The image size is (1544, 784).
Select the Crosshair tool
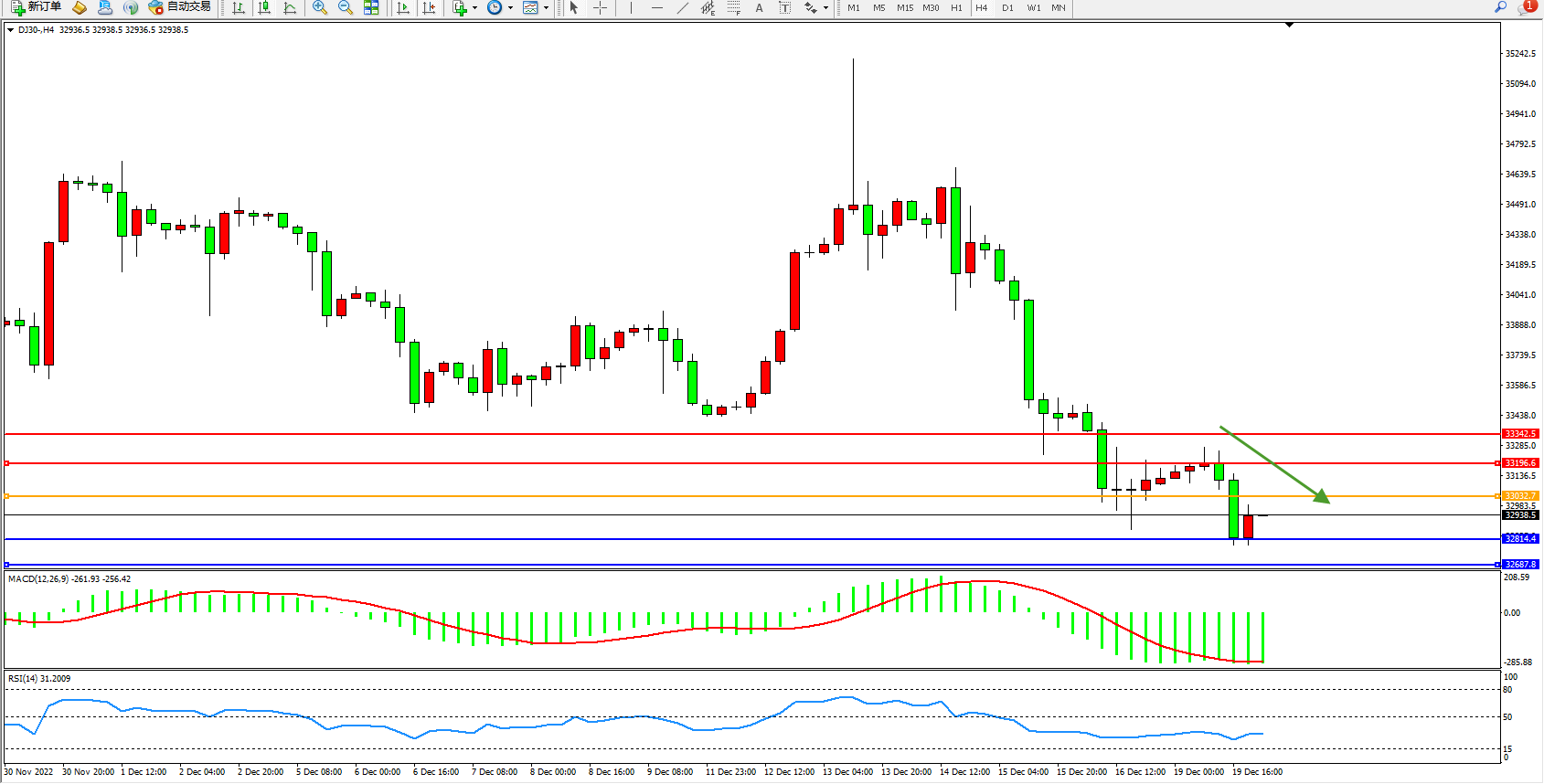[600, 7]
